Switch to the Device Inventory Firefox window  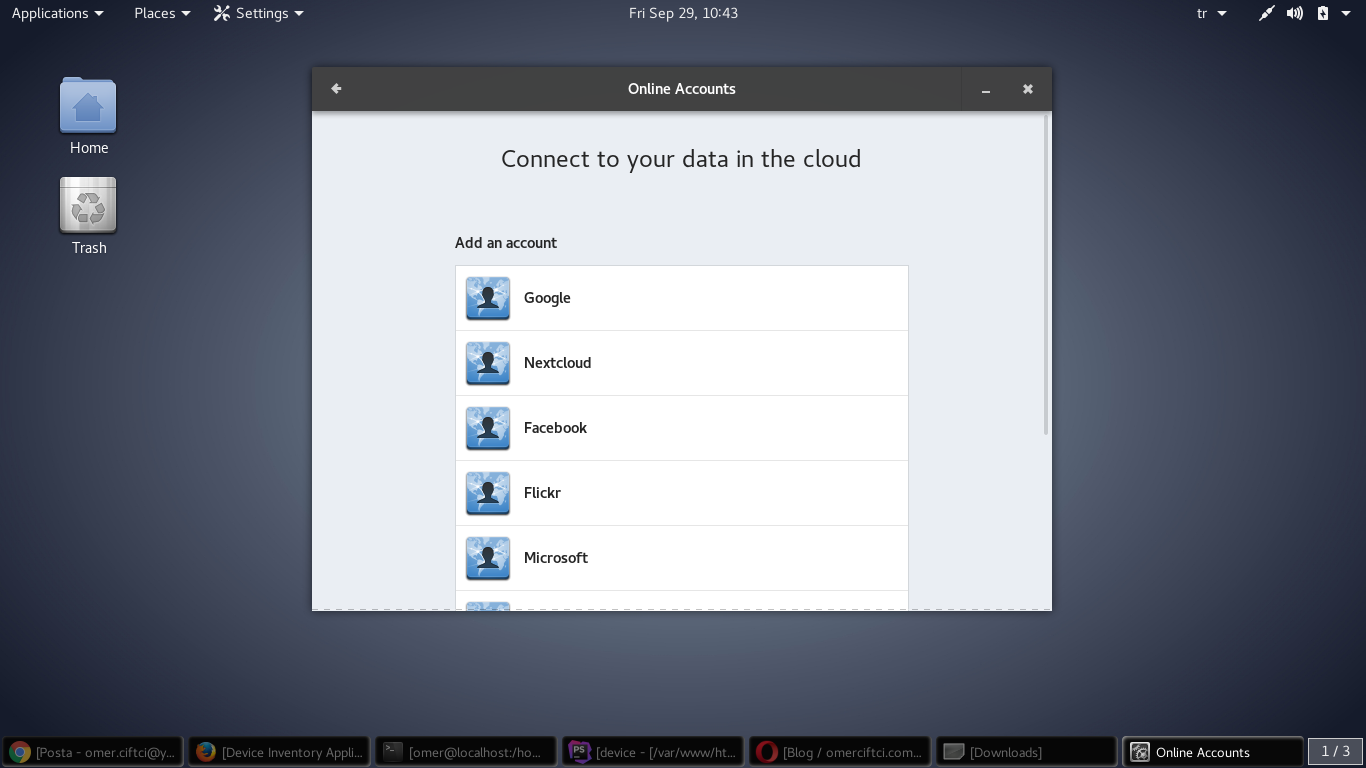click(279, 752)
